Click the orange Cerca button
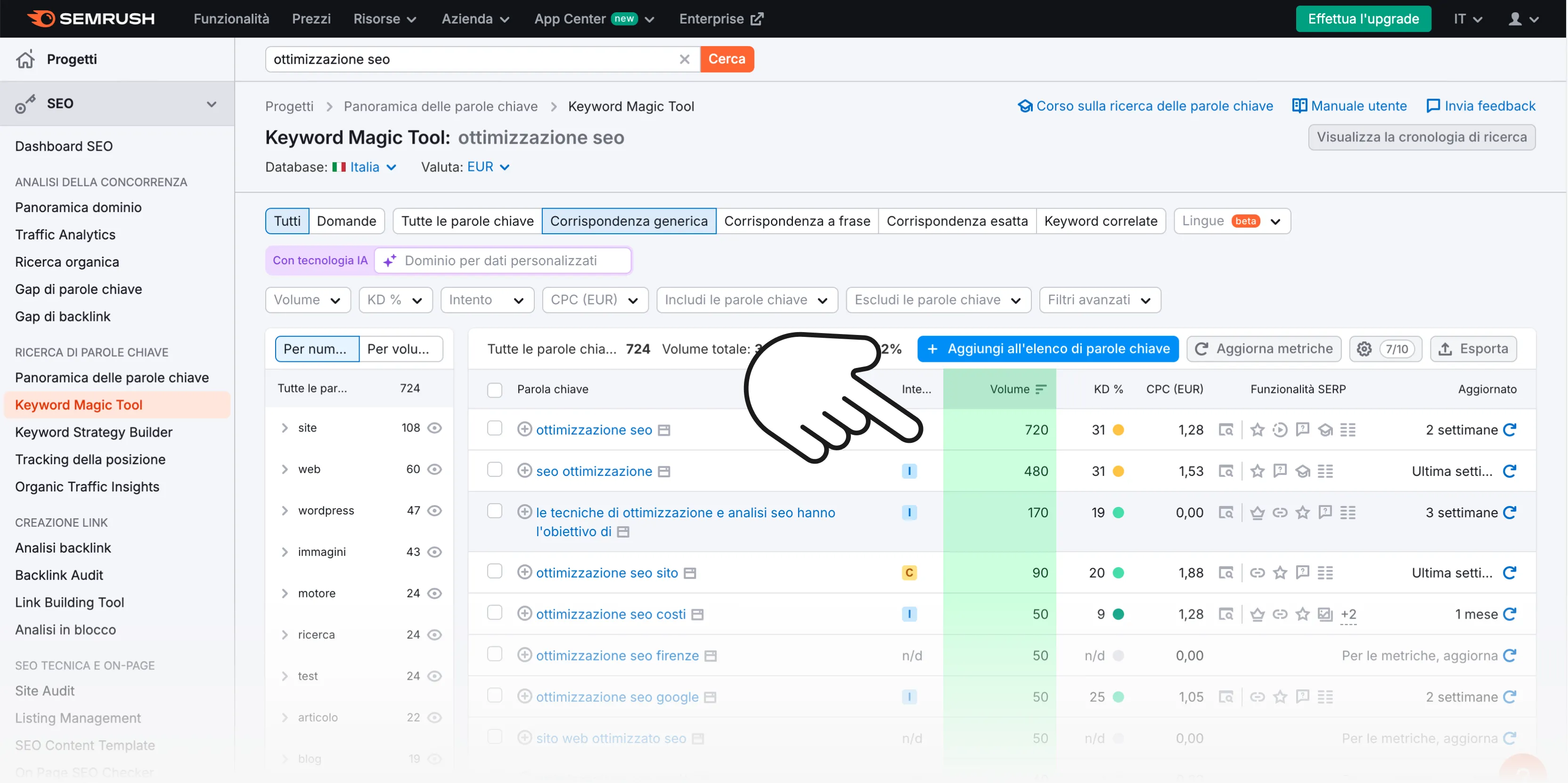1568x783 pixels. coord(727,59)
